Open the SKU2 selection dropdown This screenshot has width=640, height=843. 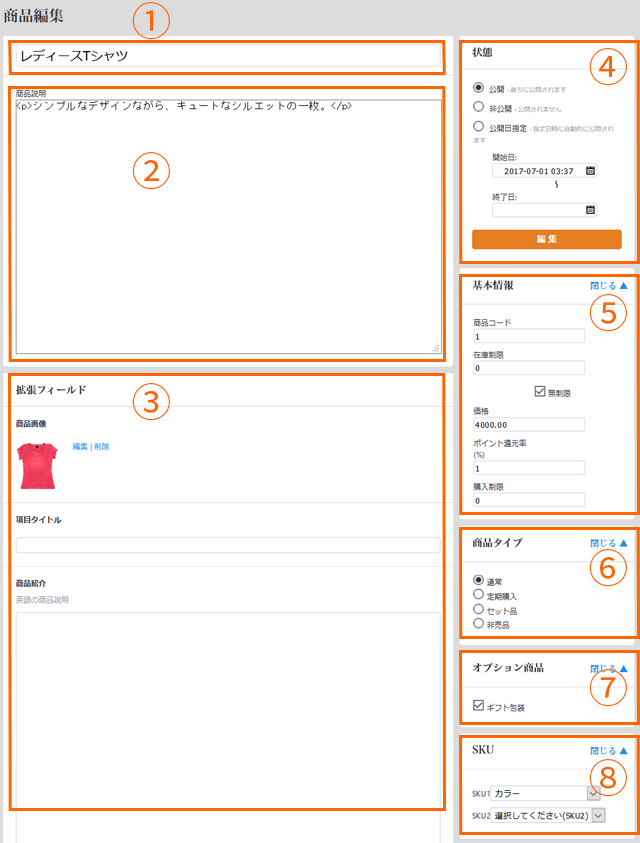(x=599, y=816)
